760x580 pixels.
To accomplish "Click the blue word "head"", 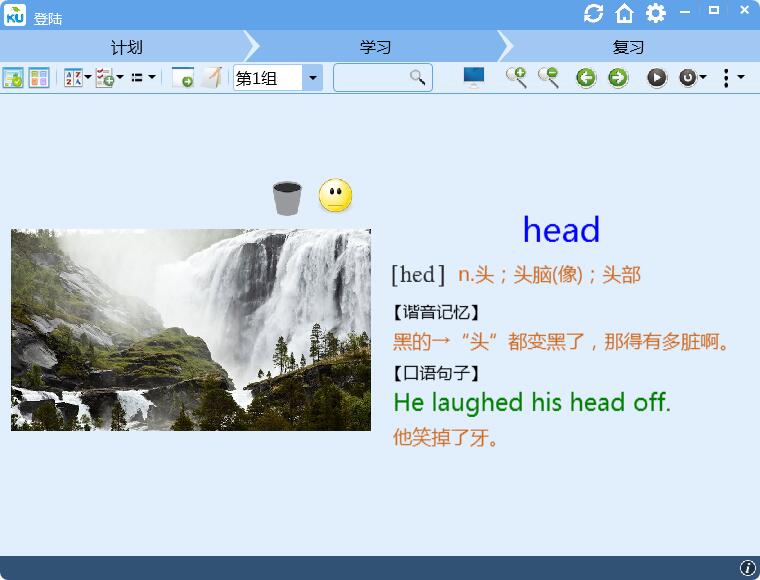I will pos(561,230).
